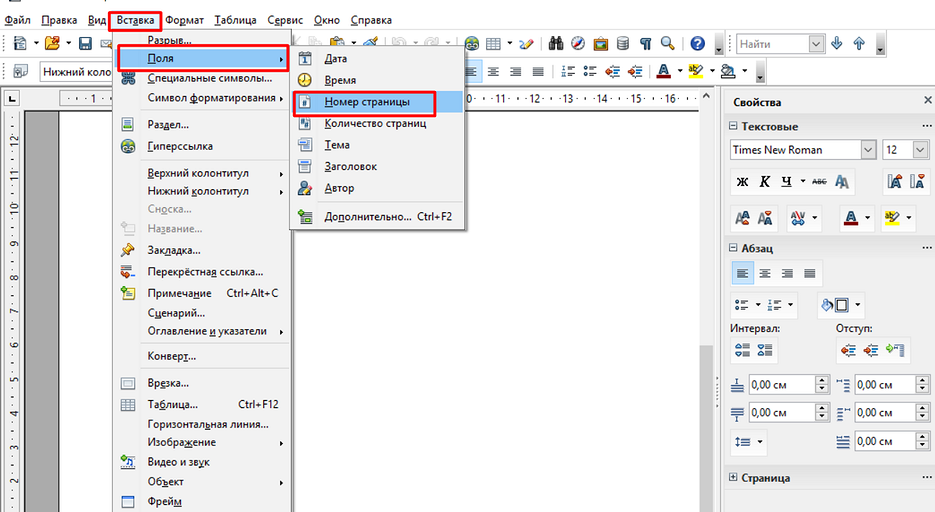Select Номер страницы from the submenu
Image resolution: width=935 pixels, height=512 pixels.
[367, 103]
